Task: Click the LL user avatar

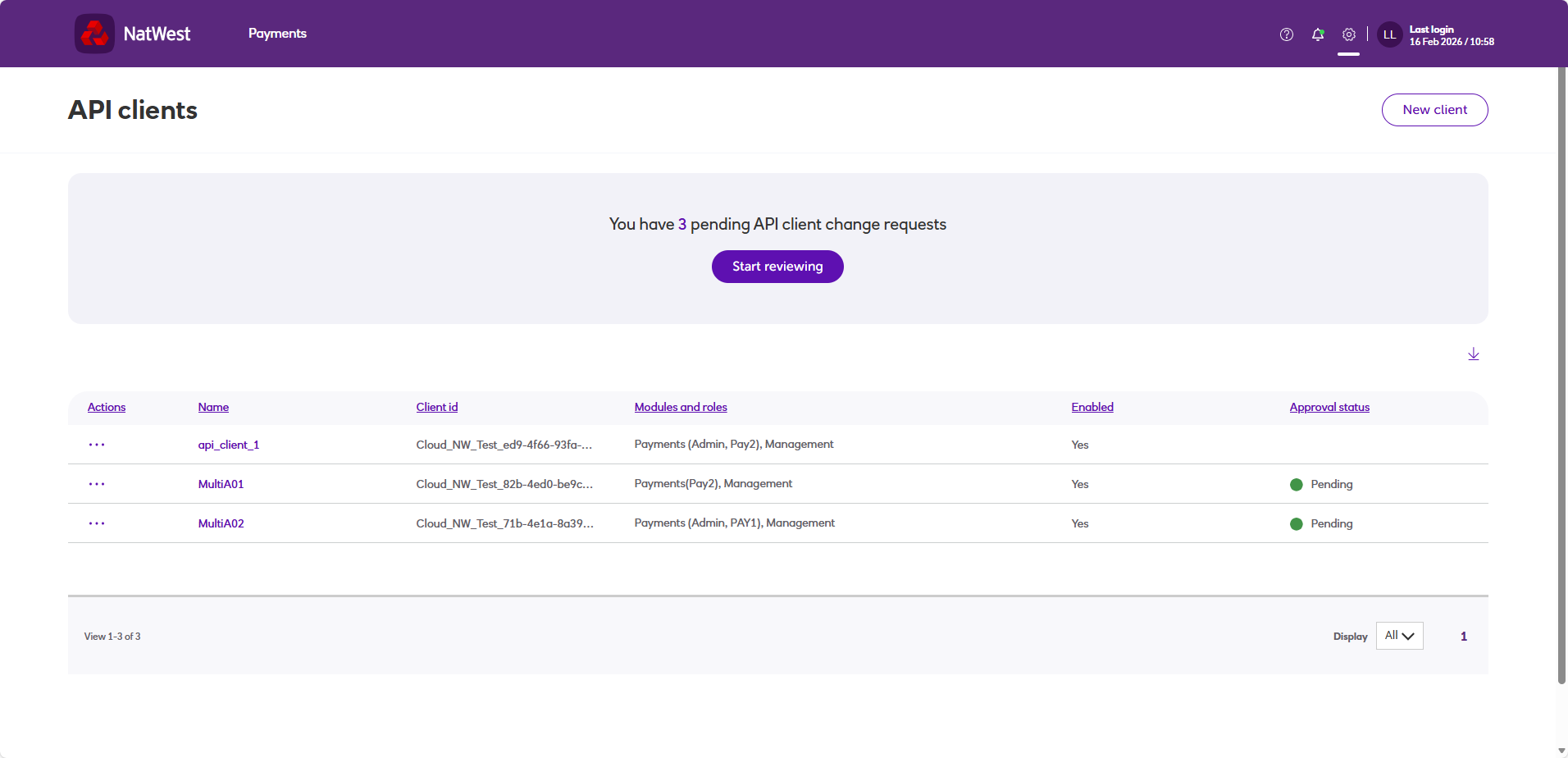Action: tap(1389, 34)
